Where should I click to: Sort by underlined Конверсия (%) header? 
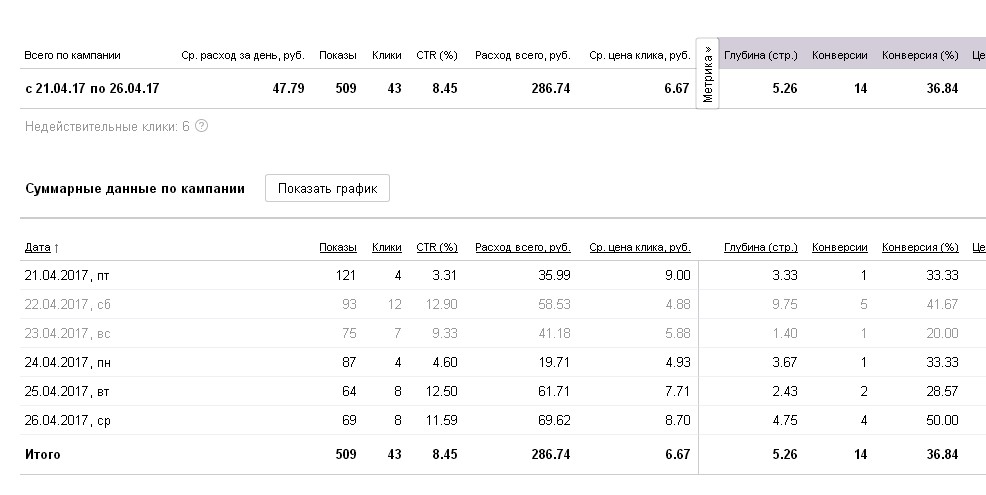pos(920,247)
